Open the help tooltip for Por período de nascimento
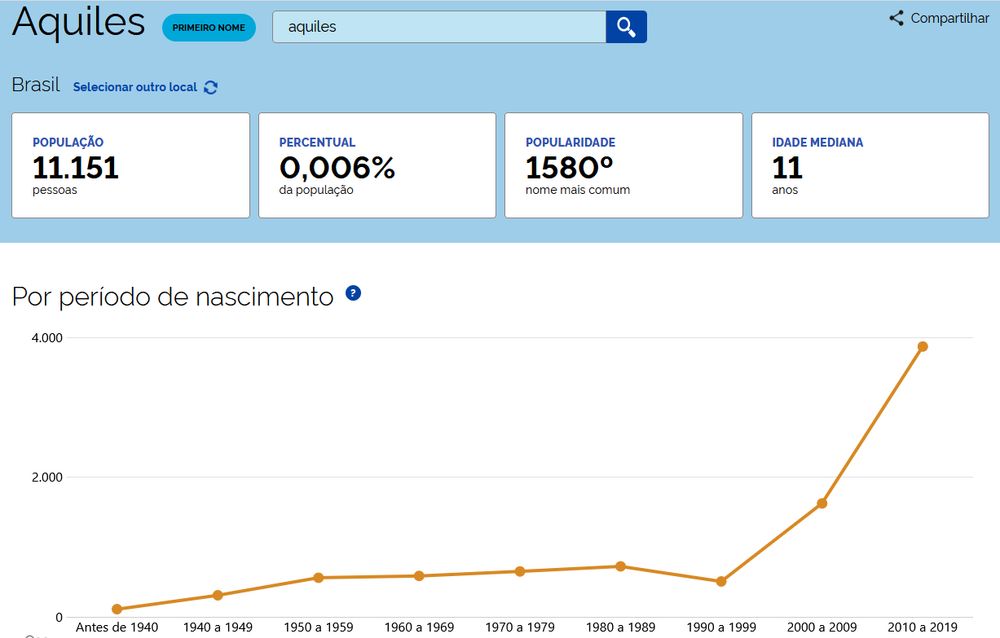 point(353,293)
